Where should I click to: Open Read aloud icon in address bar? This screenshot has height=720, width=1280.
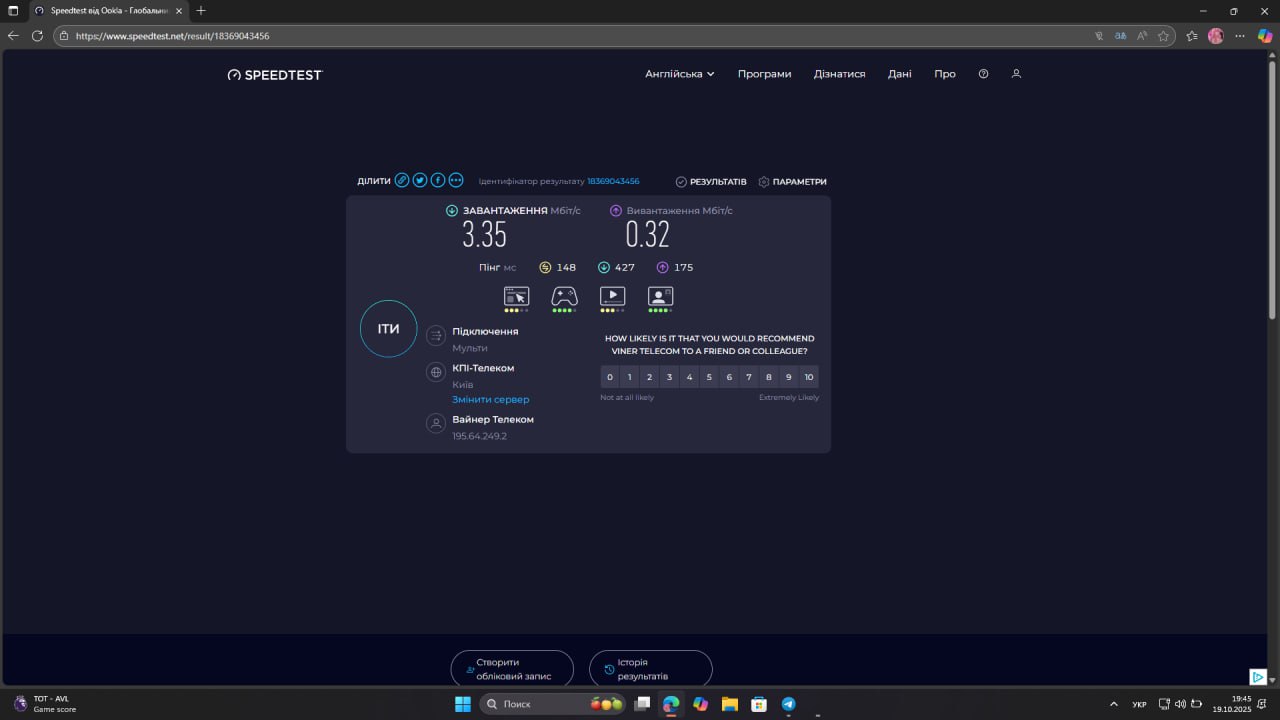pyautogui.click(x=1142, y=35)
